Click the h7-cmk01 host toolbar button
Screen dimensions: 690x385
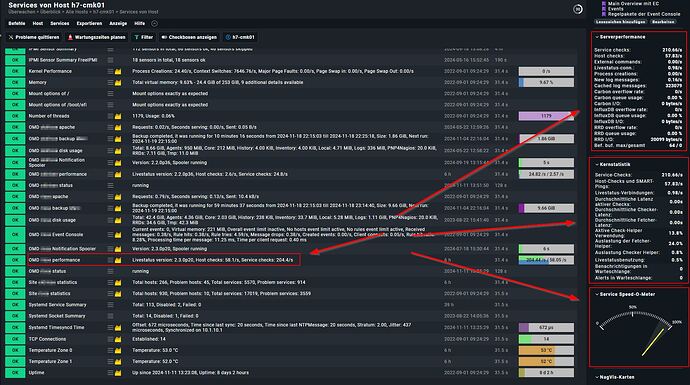point(240,37)
